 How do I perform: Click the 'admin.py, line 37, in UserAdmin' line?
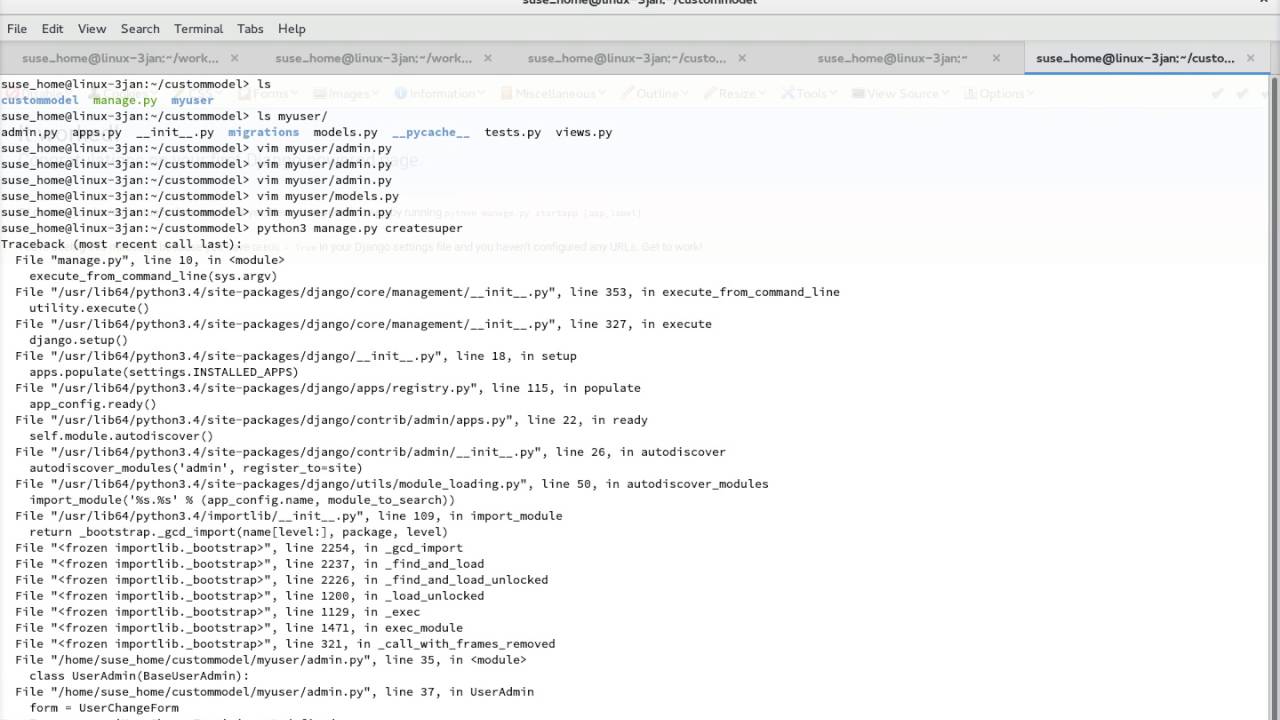click(274, 692)
